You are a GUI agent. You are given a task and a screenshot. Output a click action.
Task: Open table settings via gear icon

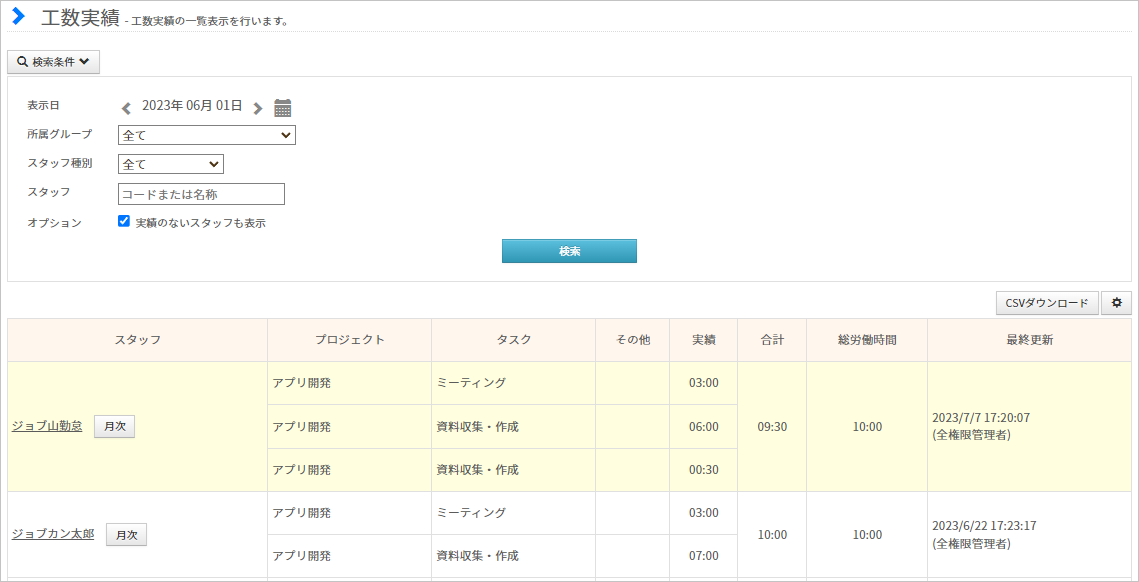click(x=1116, y=303)
